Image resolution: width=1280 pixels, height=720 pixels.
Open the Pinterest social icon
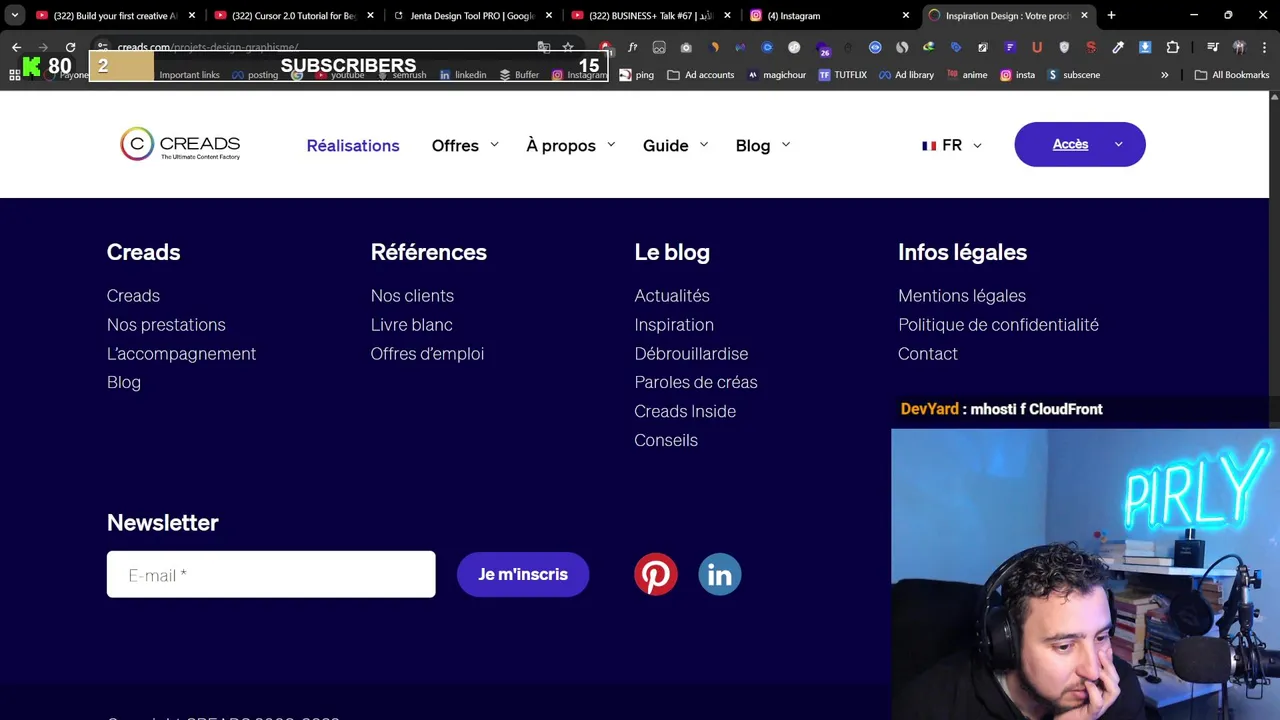[656, 575]
